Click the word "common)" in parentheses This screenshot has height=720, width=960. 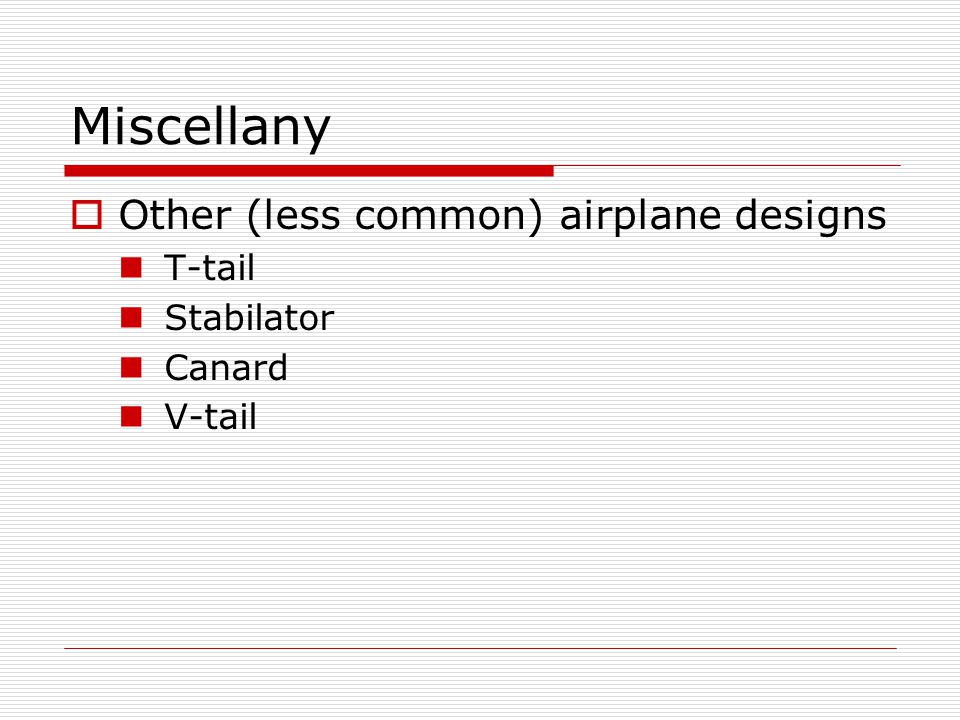tap(449, 217)
